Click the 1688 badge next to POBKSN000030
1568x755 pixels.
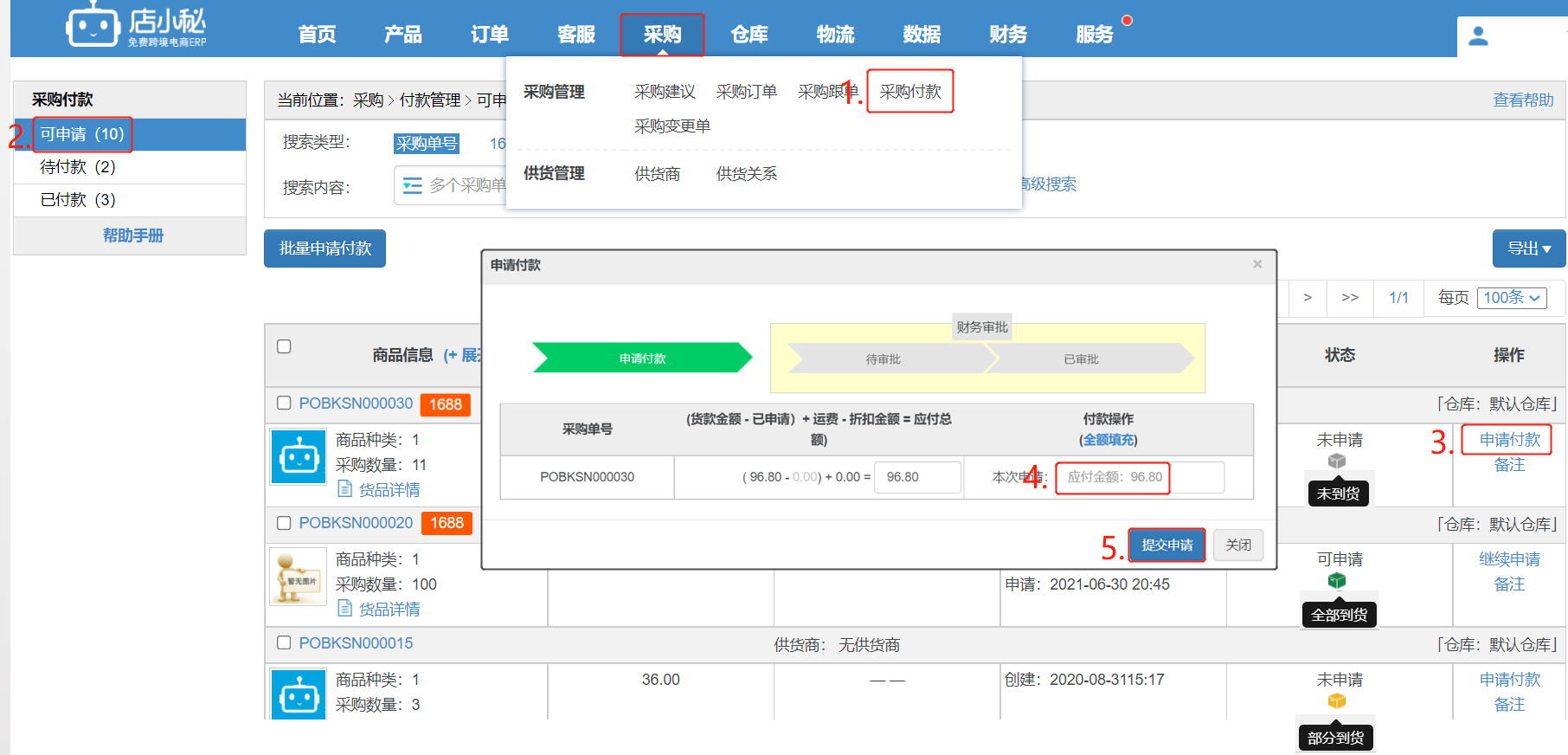[446, 404]
